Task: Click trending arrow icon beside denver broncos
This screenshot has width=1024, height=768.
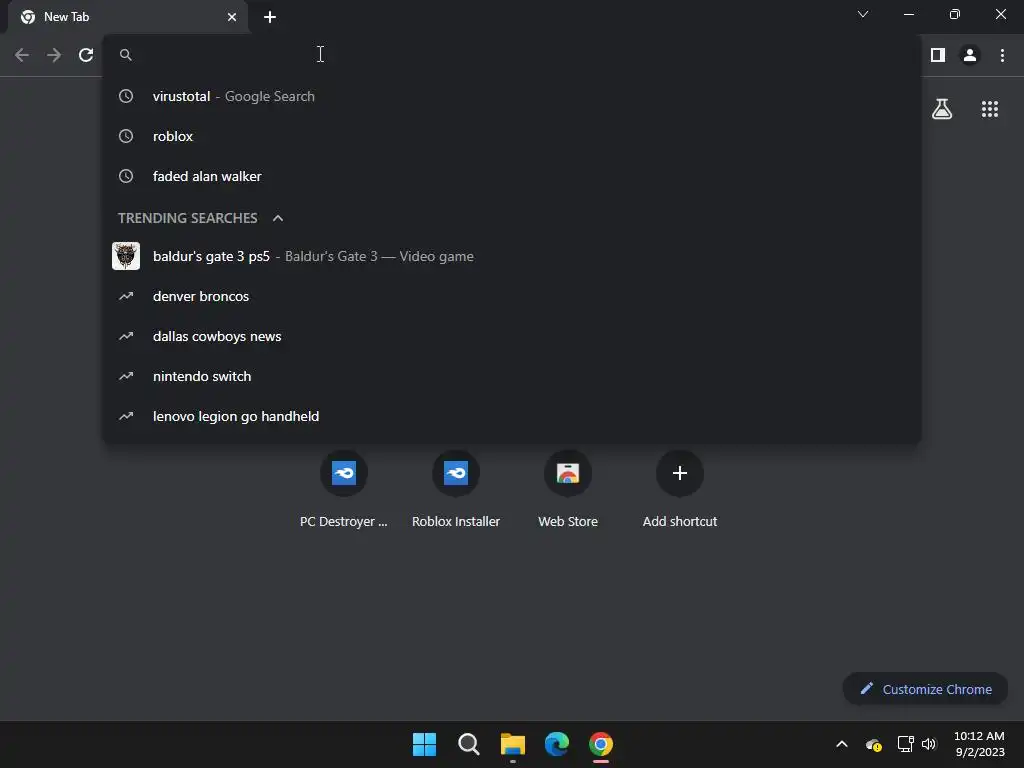Action: click(126, 296)
